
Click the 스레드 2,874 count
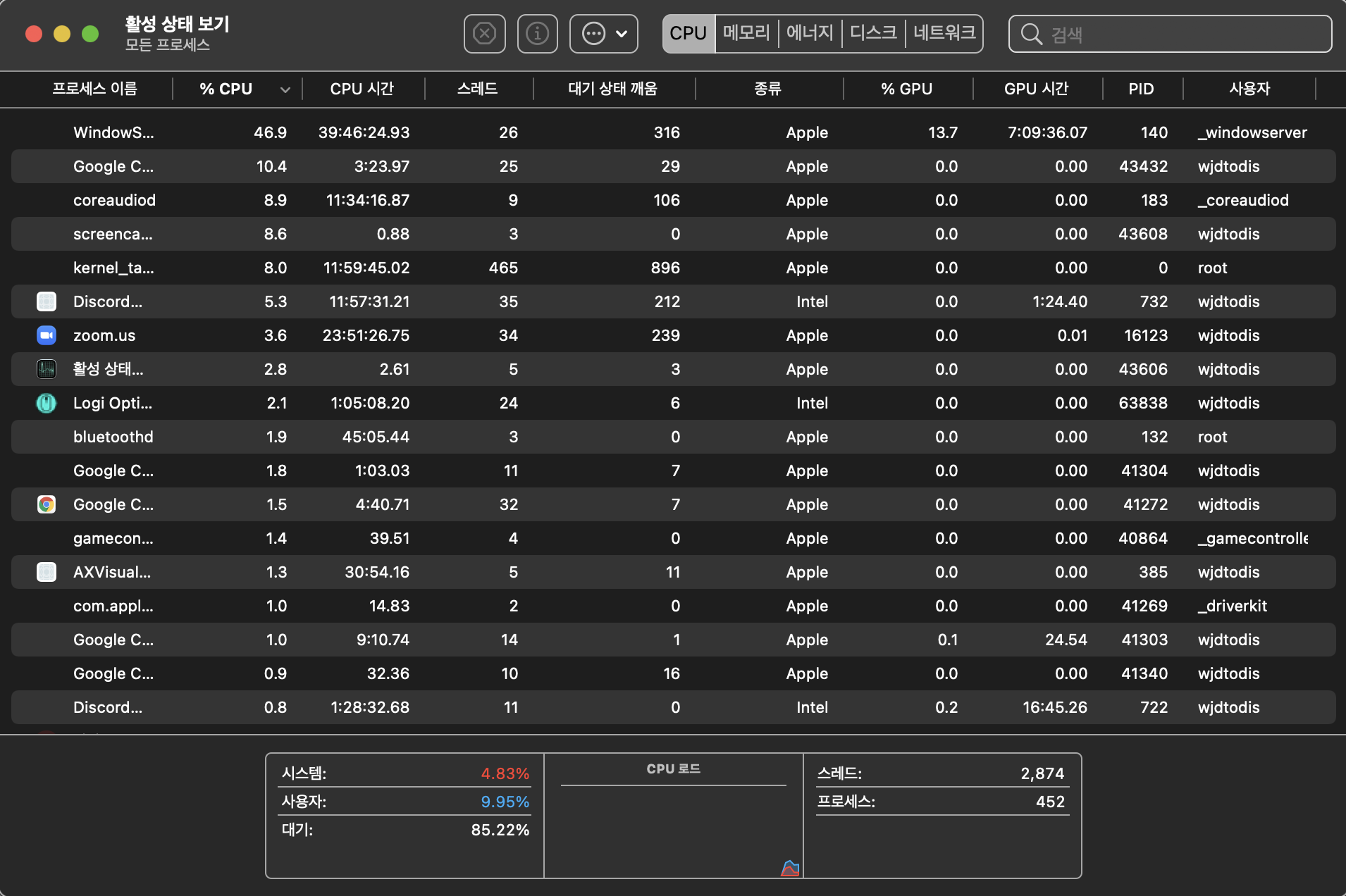[x=1042, y=773]
